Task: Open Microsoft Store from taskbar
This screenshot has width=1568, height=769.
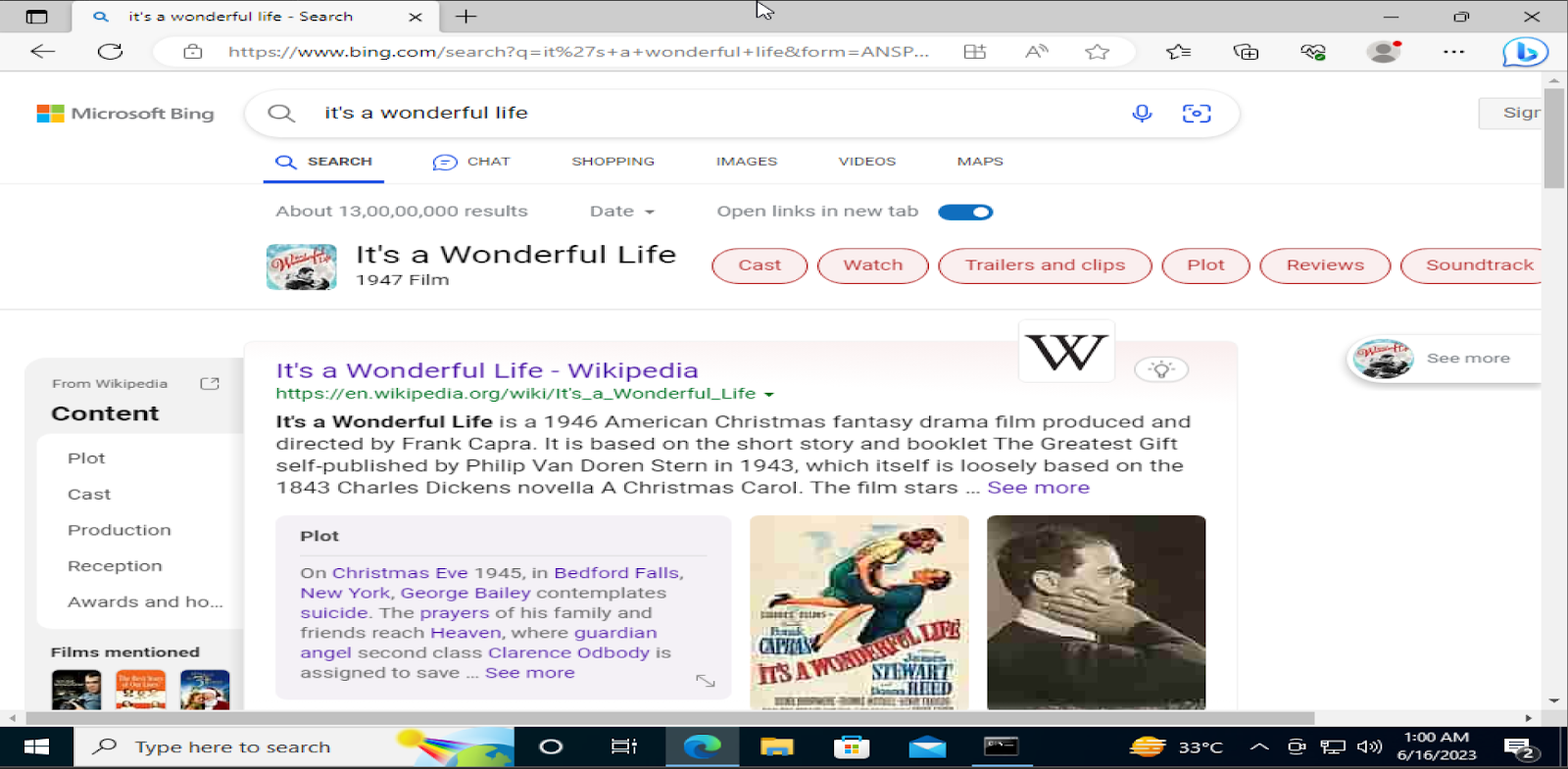Action: pos(852,747)
